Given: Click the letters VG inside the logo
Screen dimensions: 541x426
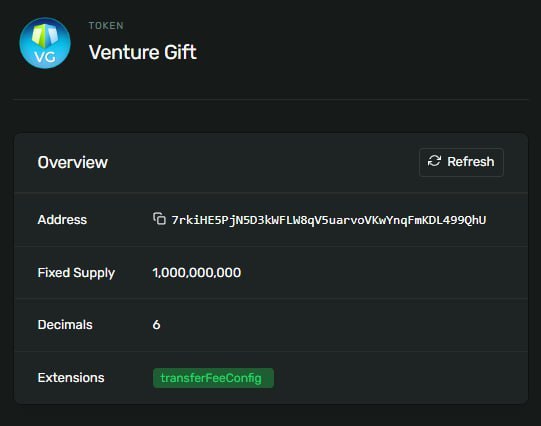Looking at the screenshot, I should click(45, 56).
